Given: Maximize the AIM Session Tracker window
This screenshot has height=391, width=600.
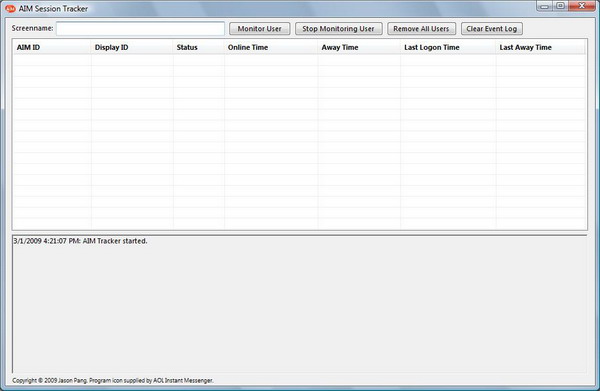Looking at the screenshot, I should point(560,6).
